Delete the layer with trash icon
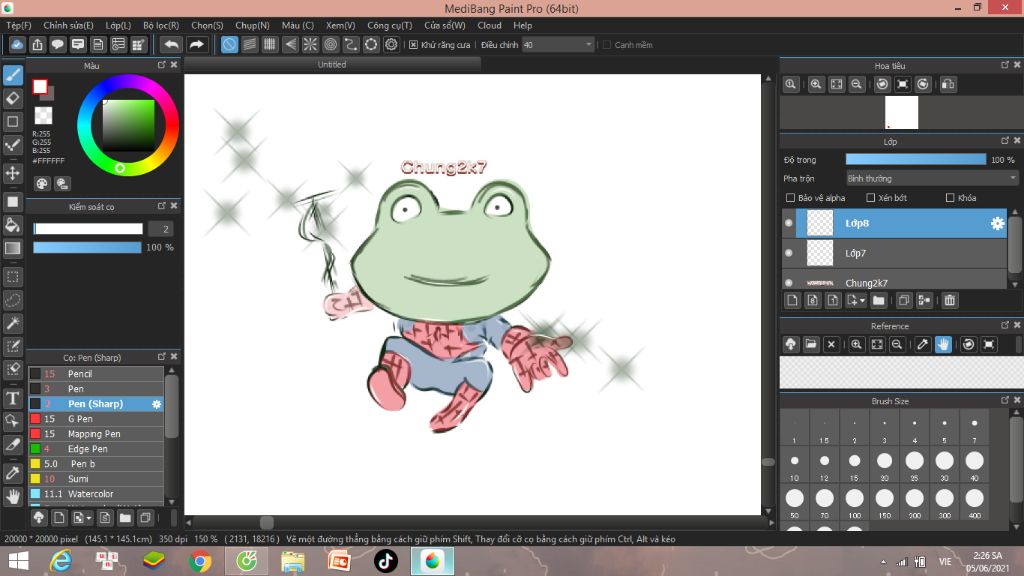 950,300
